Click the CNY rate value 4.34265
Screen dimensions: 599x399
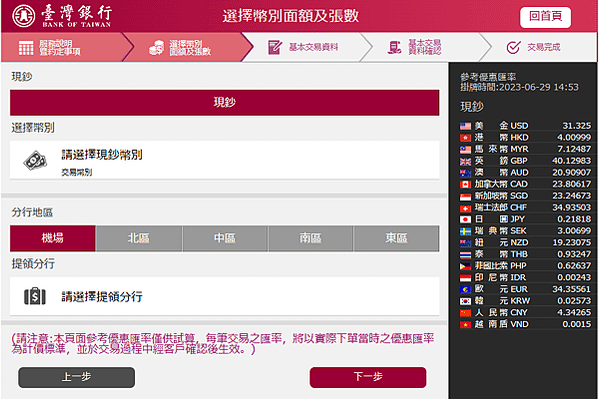point(574,313)
